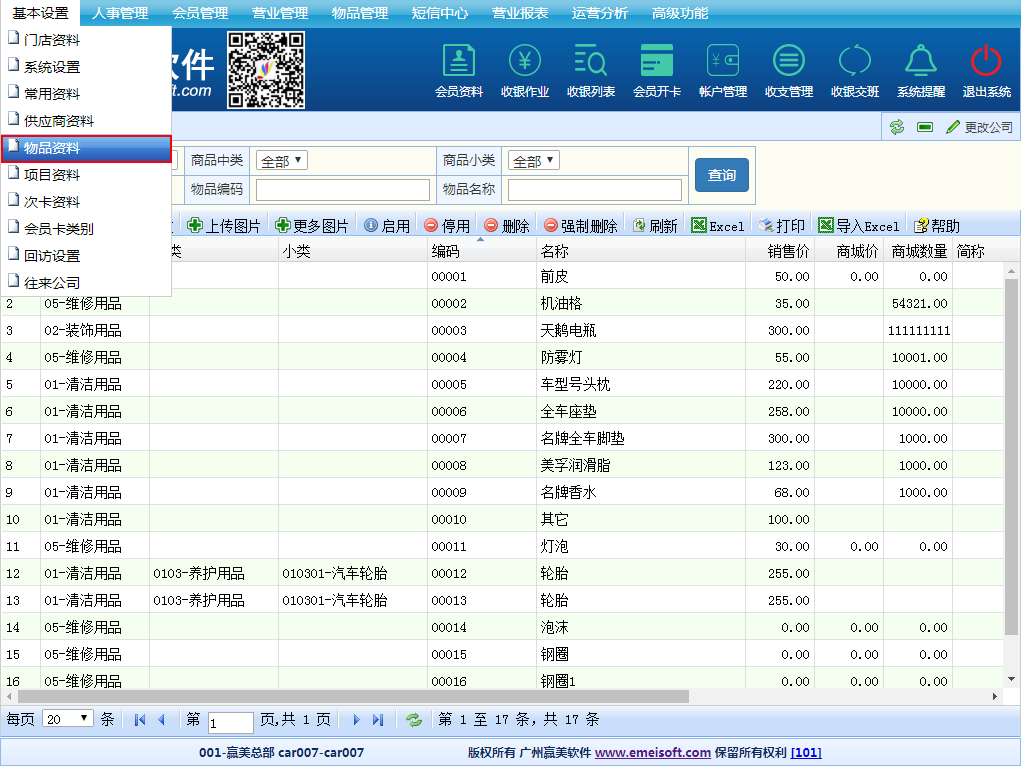The image size is (1021, 766).
Task: Click the 物品名称 input field
Action: [x=594, y=189]
